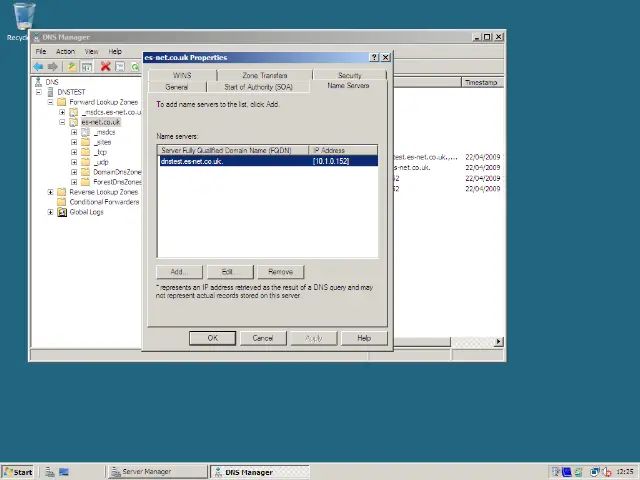Click the Server Manager quick launch icon
This screenshot has height=480, width=640.
[50, 472]
